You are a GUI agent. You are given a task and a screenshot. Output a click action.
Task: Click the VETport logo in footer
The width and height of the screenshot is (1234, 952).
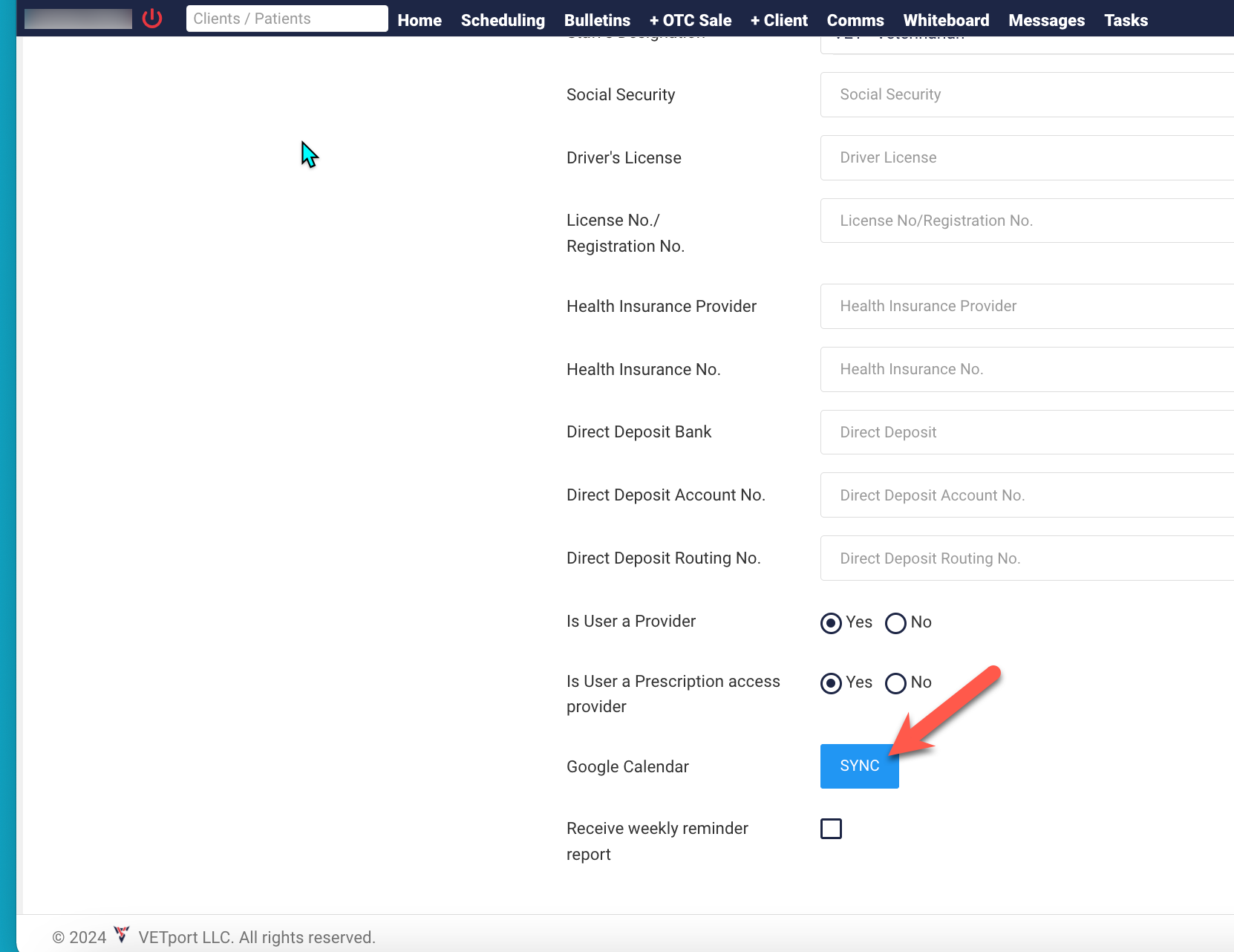122,935
